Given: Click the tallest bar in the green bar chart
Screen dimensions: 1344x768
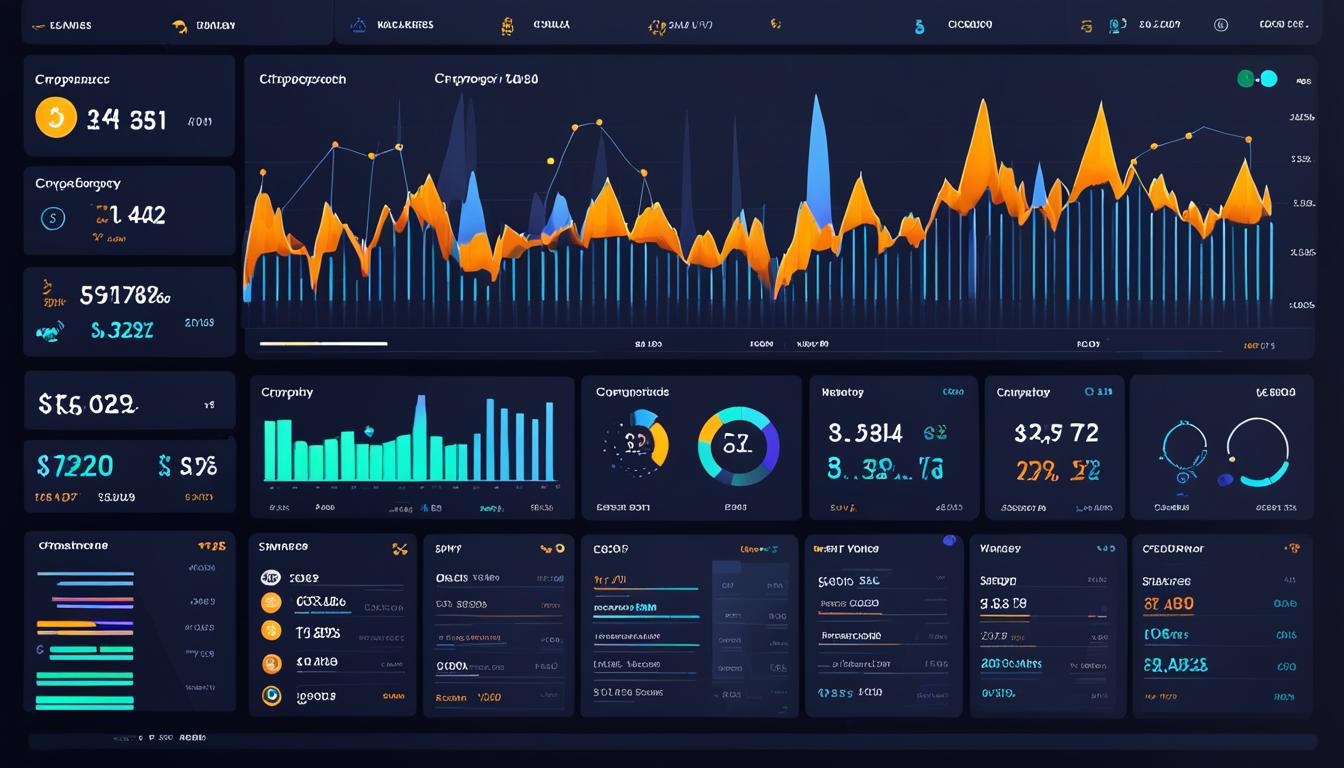Looking at the screenshot, I should [x=420, y=438].
